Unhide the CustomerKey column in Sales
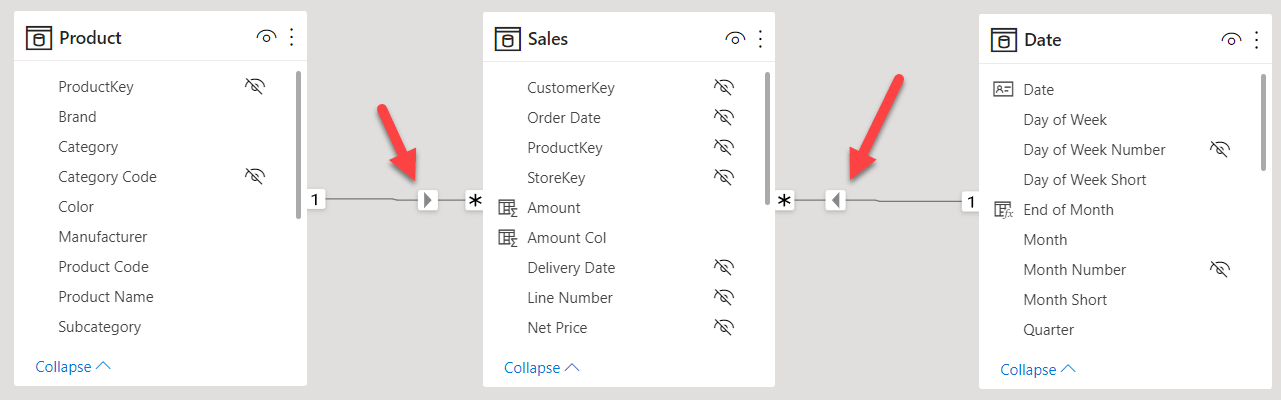This screenshot has height=400, width=1281. coord(724,87)
